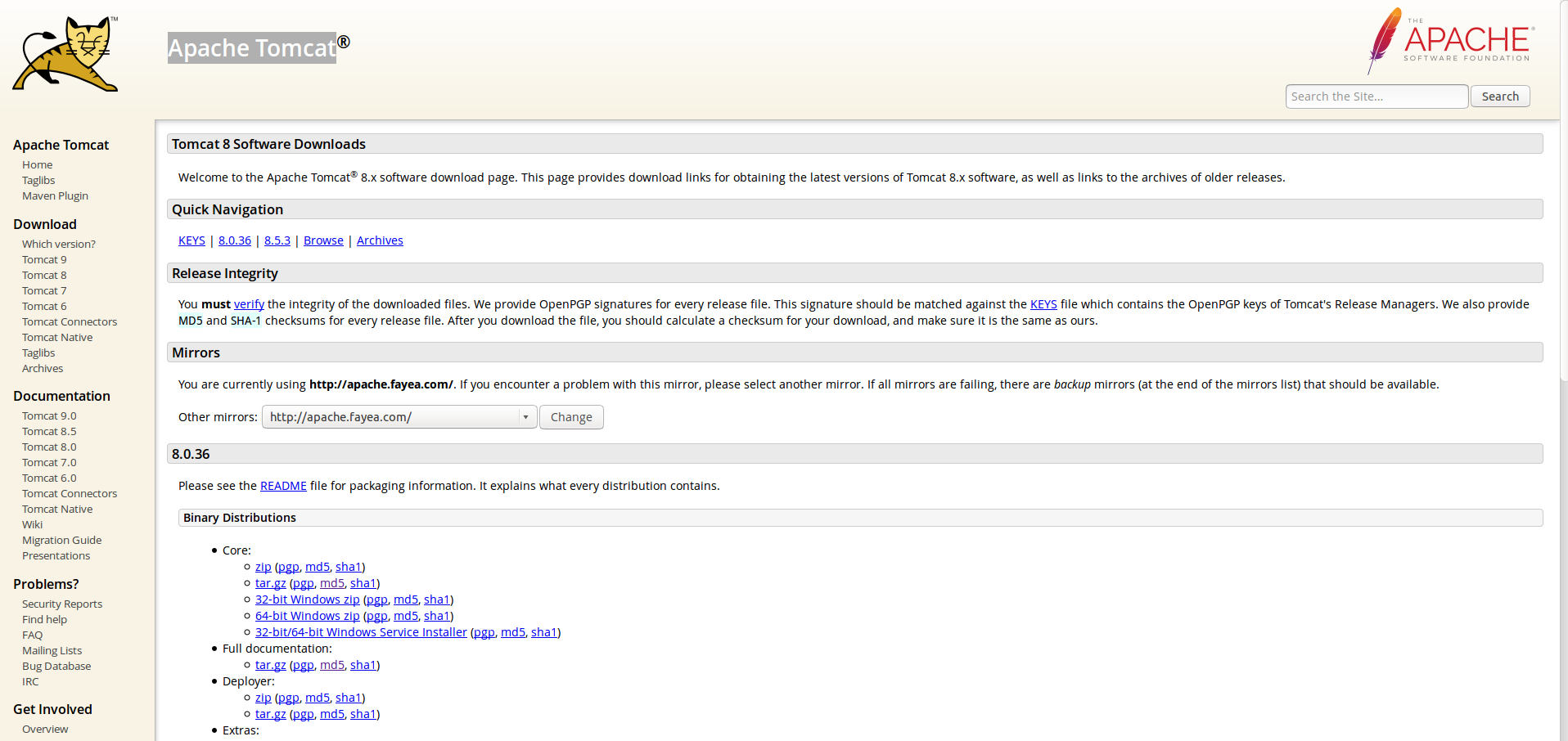Open KEYS link in Release Integrity paragraph
This screenshot has height=741, width=1568.
(1043, 304)
